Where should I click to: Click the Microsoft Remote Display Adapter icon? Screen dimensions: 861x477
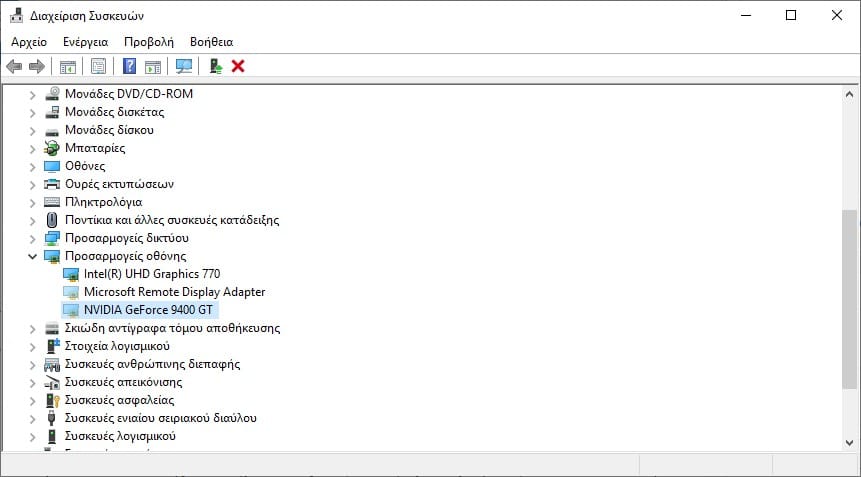71,292
